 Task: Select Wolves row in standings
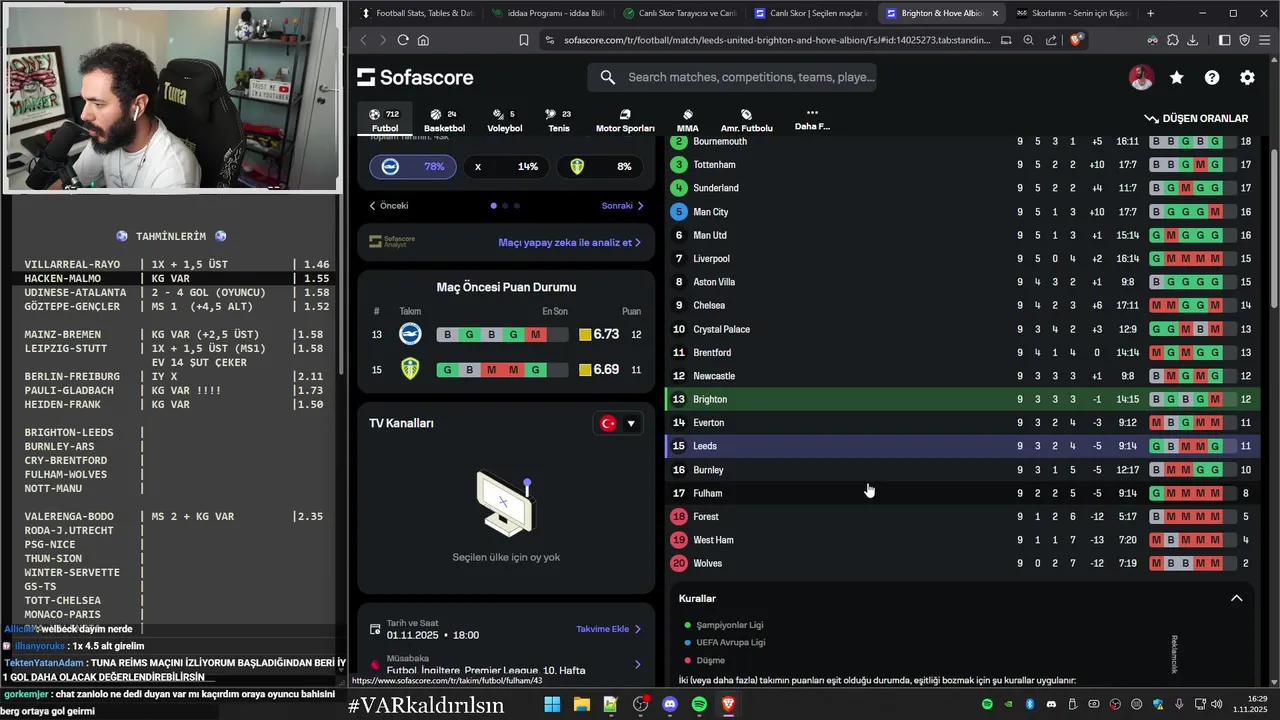coord(962,564)
